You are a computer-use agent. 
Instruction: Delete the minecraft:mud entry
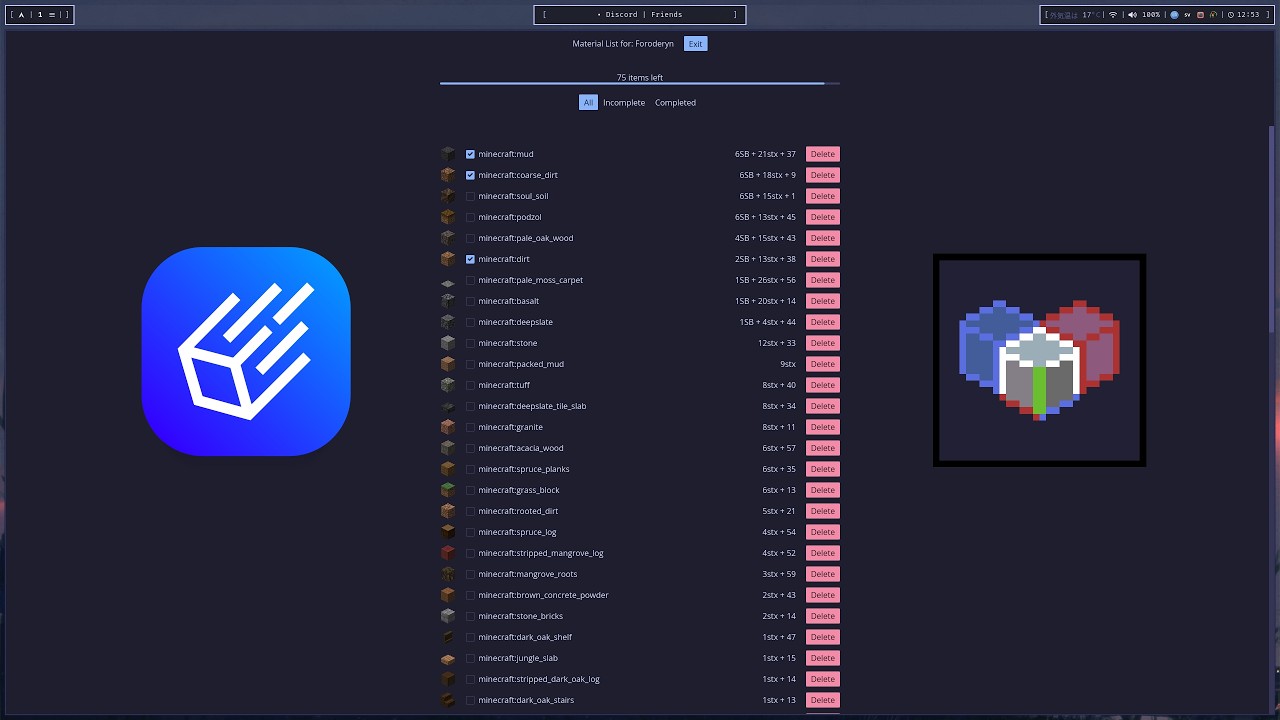(x=822, y=154)
